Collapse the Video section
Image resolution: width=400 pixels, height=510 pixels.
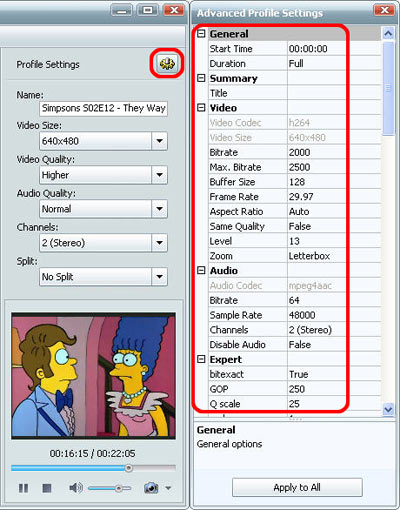point(201,108)
